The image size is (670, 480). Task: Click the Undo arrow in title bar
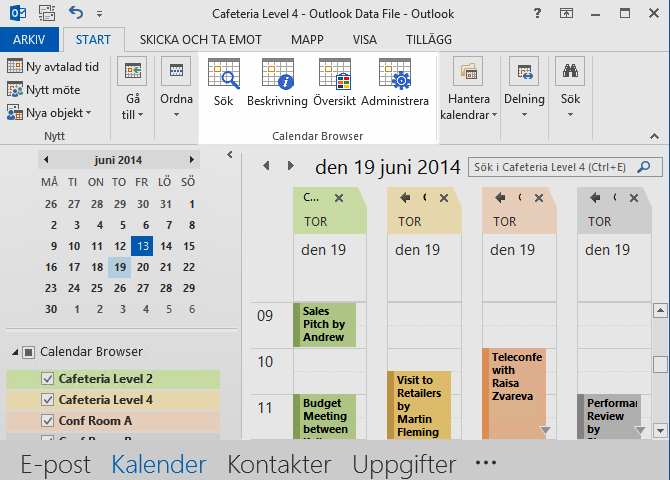[76, 13]
